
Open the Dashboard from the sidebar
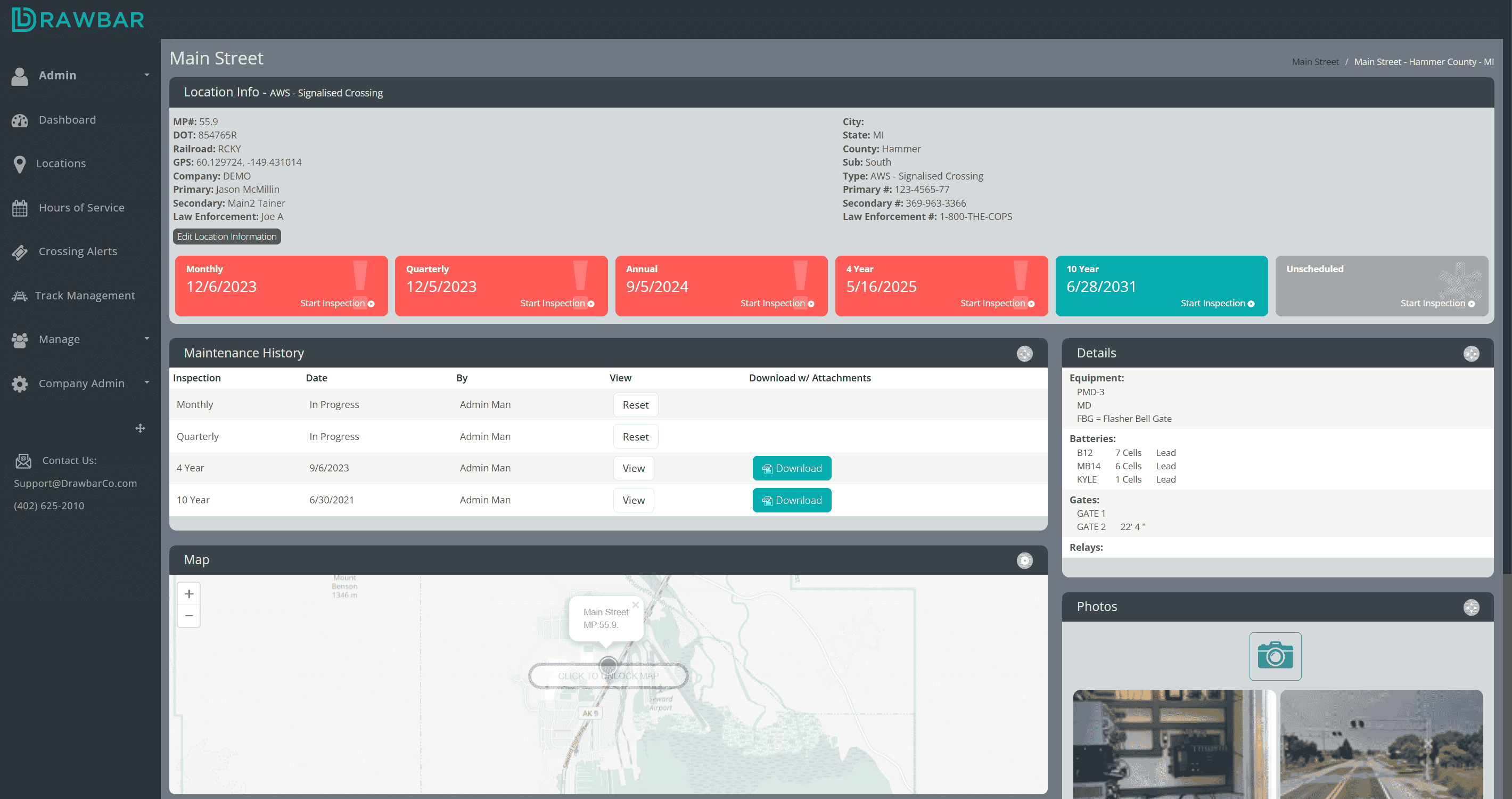click(x=67, y=120)
